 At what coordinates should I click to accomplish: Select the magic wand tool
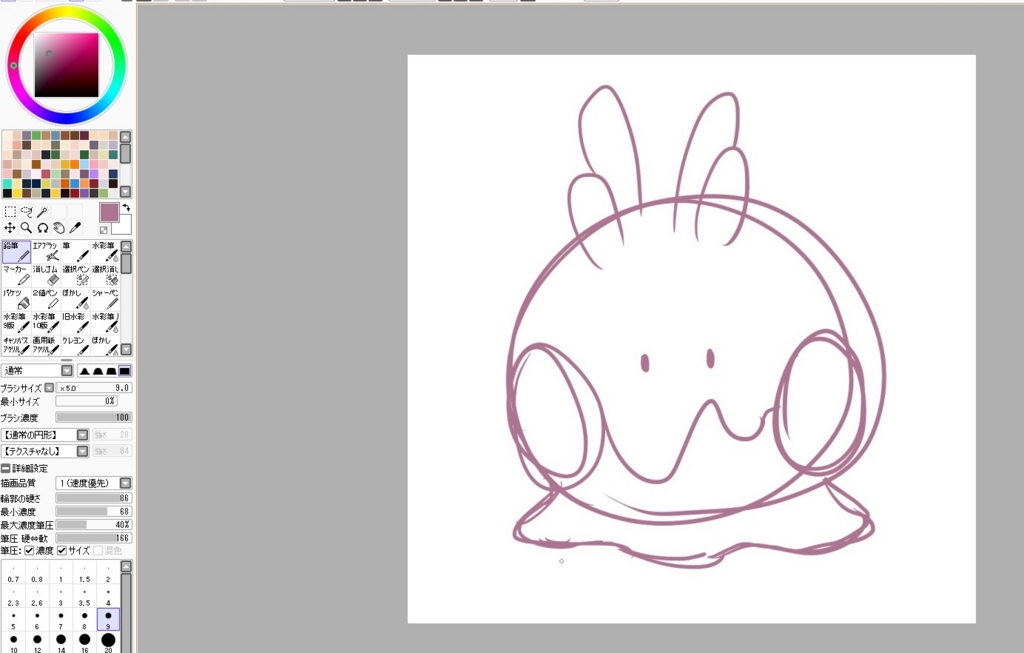(x=42, y=212)
